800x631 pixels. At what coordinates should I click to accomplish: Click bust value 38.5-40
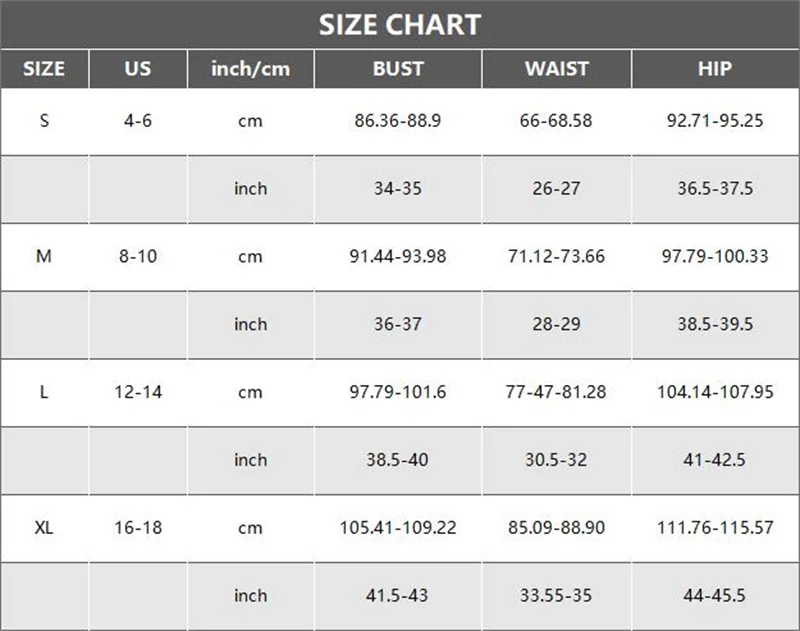398,460
